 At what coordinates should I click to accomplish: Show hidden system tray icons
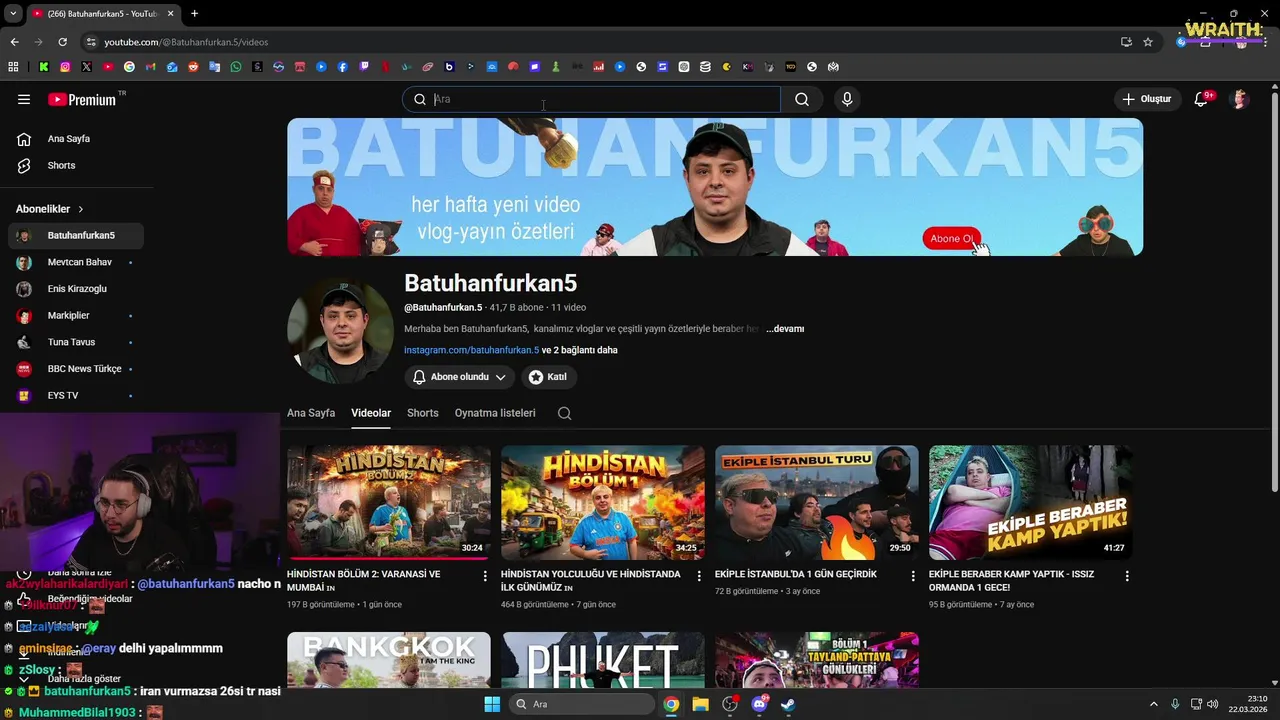[x=1153, y=704]
